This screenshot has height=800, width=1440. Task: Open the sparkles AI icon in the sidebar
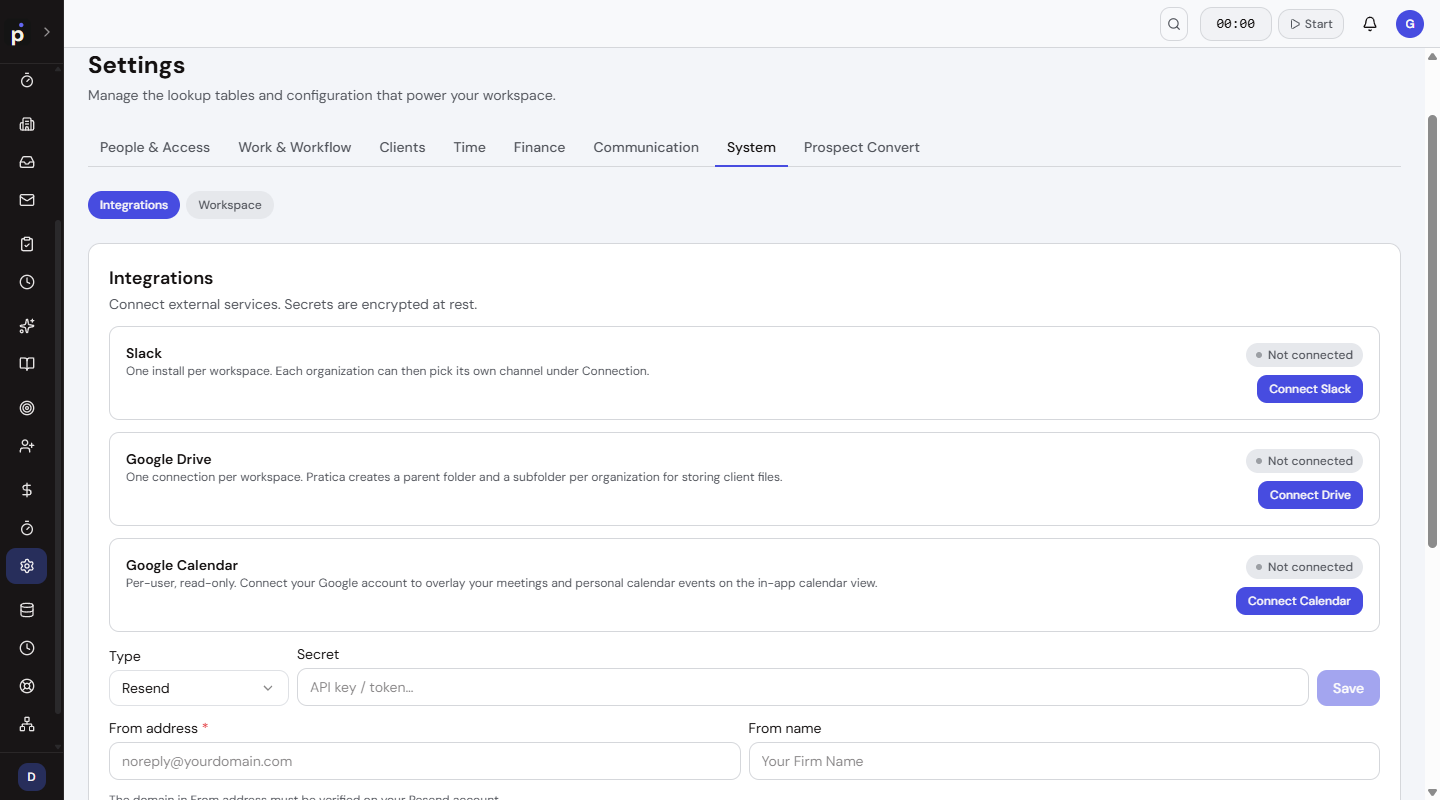(27, 326)
